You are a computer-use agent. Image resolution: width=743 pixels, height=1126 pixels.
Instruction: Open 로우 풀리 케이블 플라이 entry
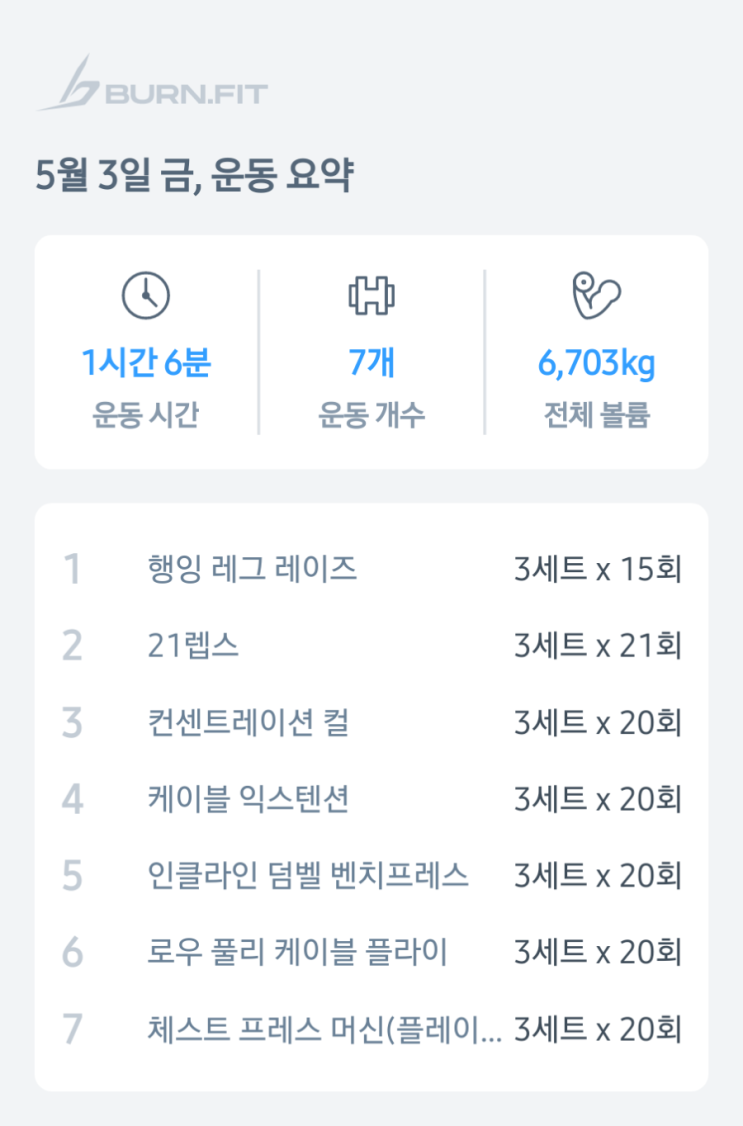point(297,953)
